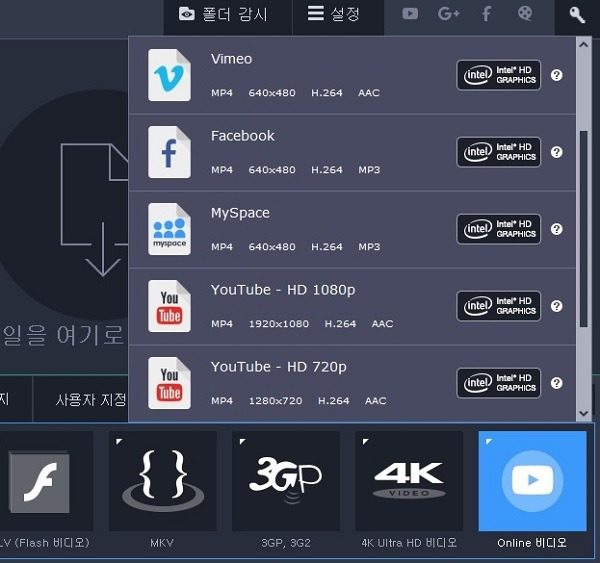The height and width of the screenshot is (563, 600).
Task: Click Intel HD Graphics badge in MySpace row
Action: point(499,229)
